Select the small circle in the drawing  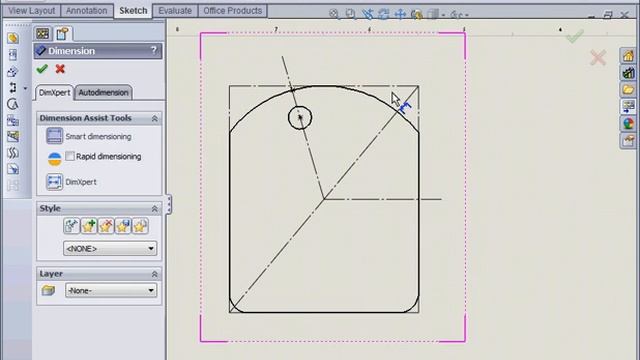point(300,118)
